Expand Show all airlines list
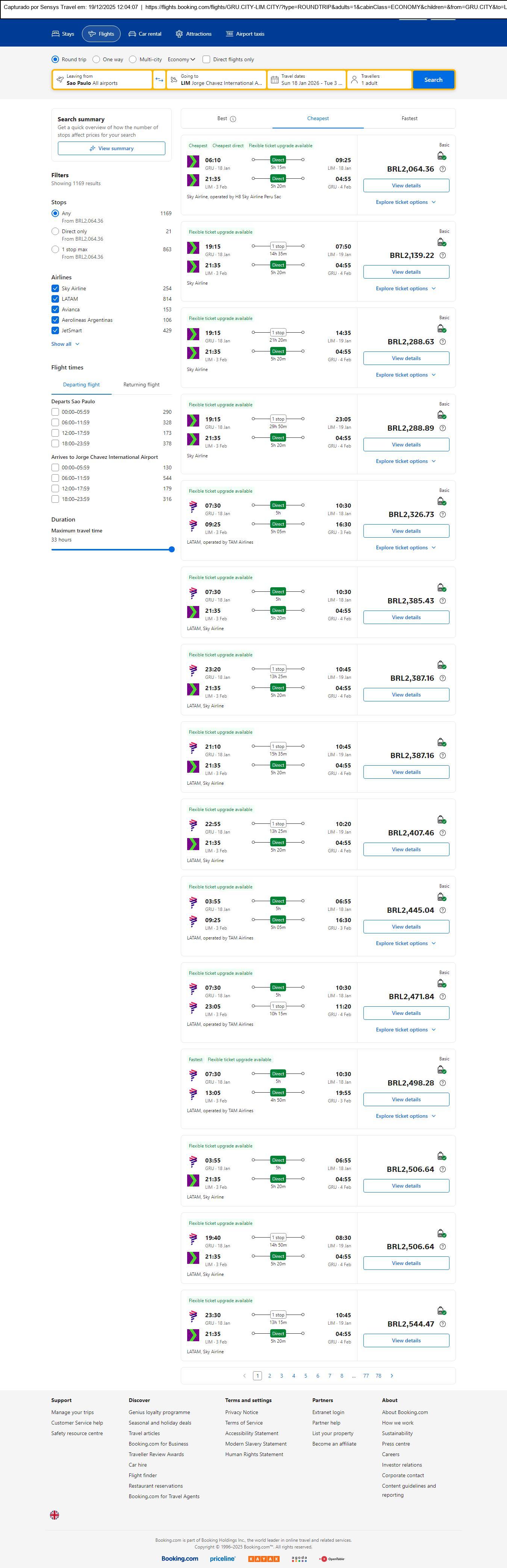This screenshot has width=507, height=1568. point(65,344)
